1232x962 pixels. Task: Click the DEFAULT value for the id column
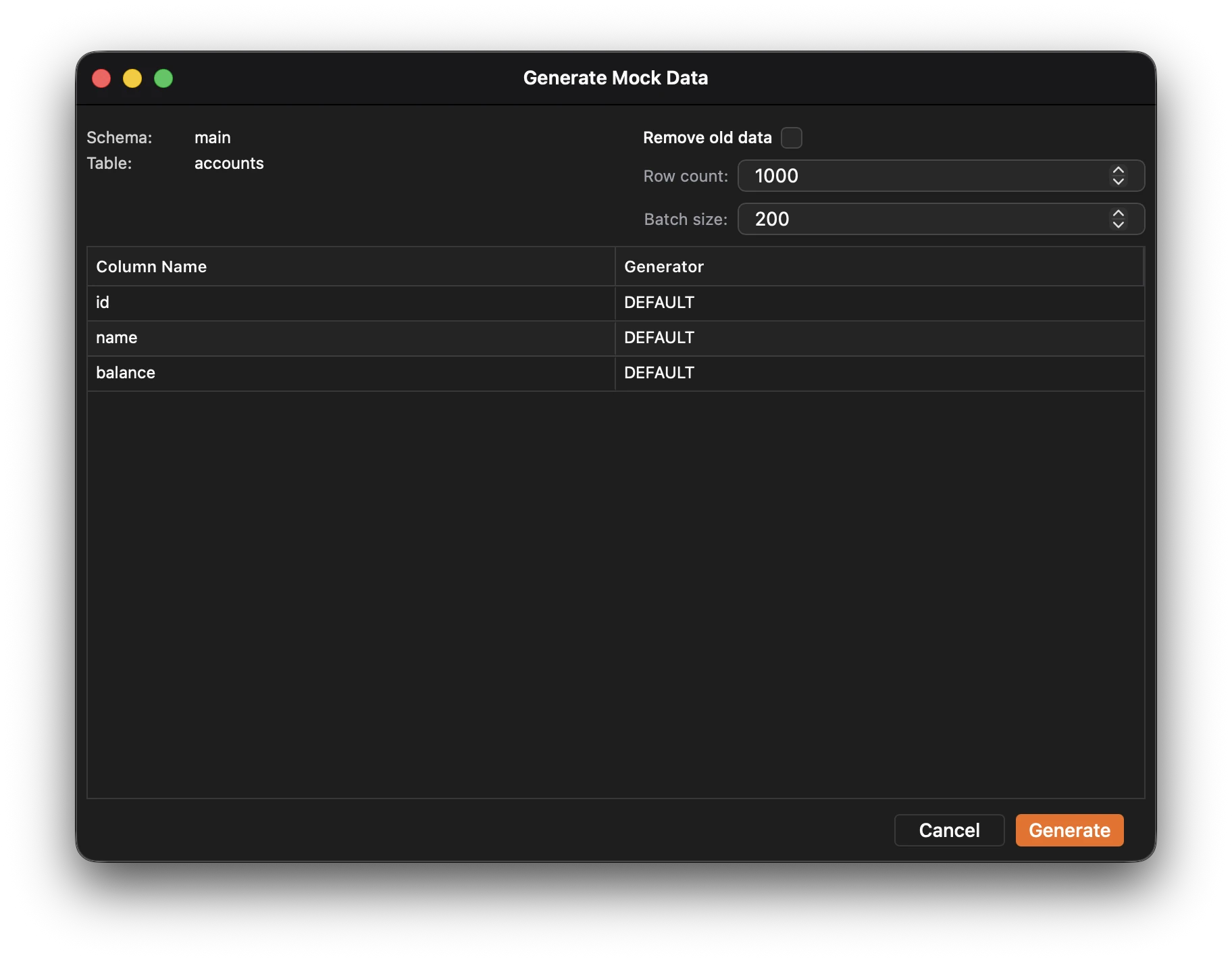pos(659,303)
